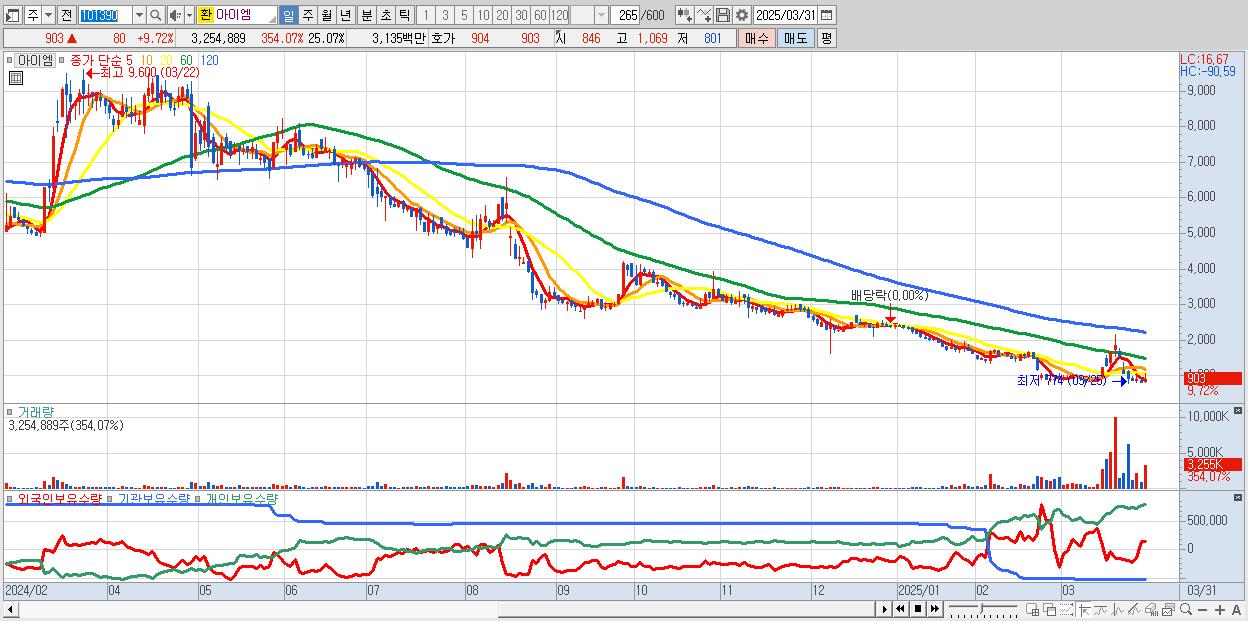Screen dimensions: 1248x621
Task: Open the calendar date picker icon
Action: (x=826, y=15)
